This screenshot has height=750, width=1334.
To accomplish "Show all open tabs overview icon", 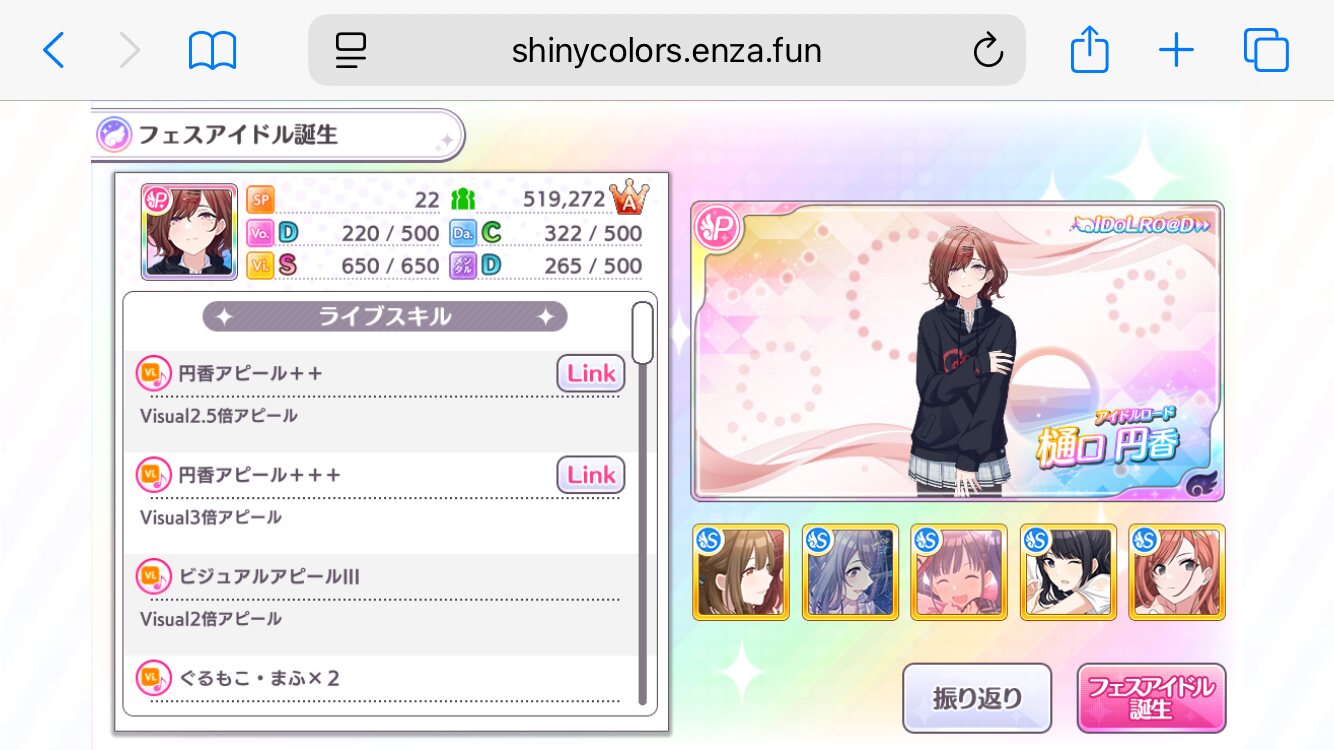I will click(1266, 50).
